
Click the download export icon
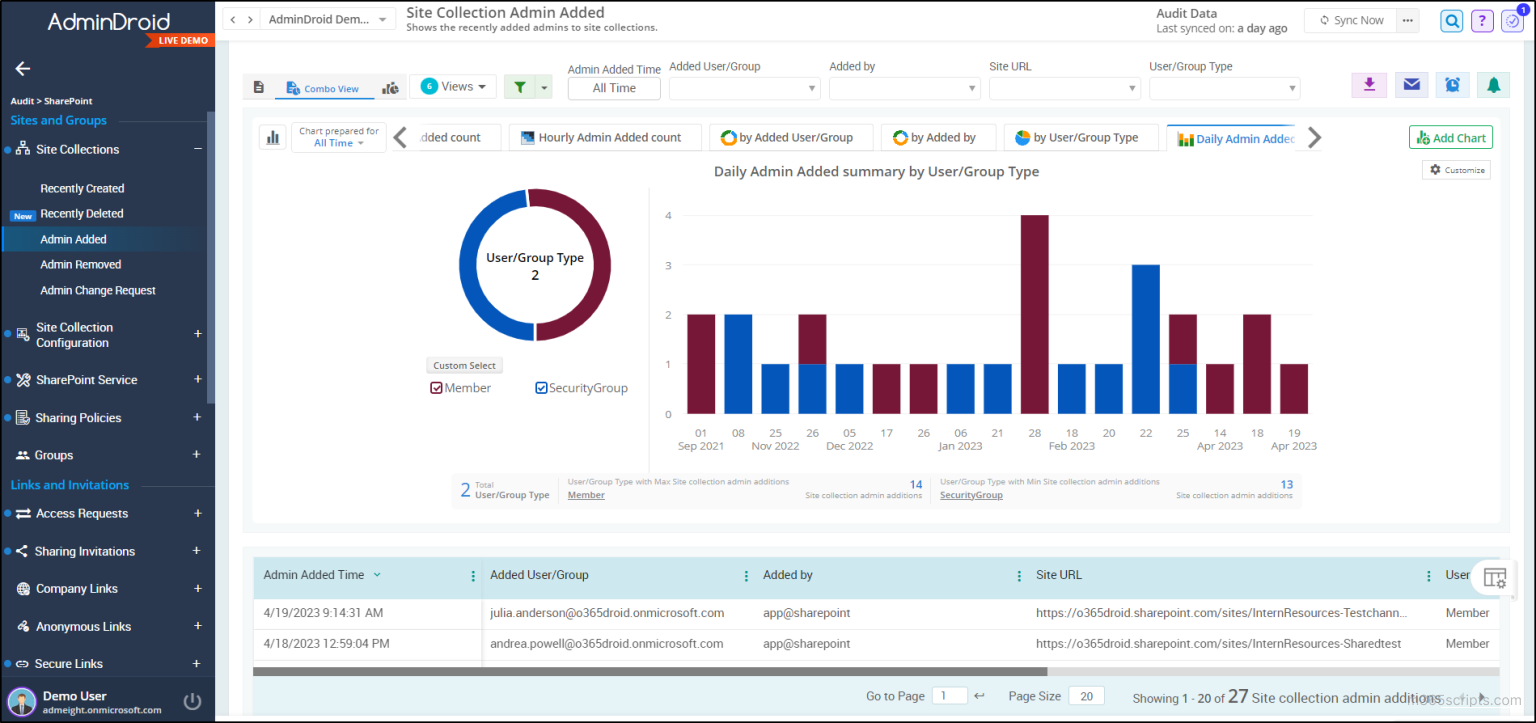[x=1369, y=85]
